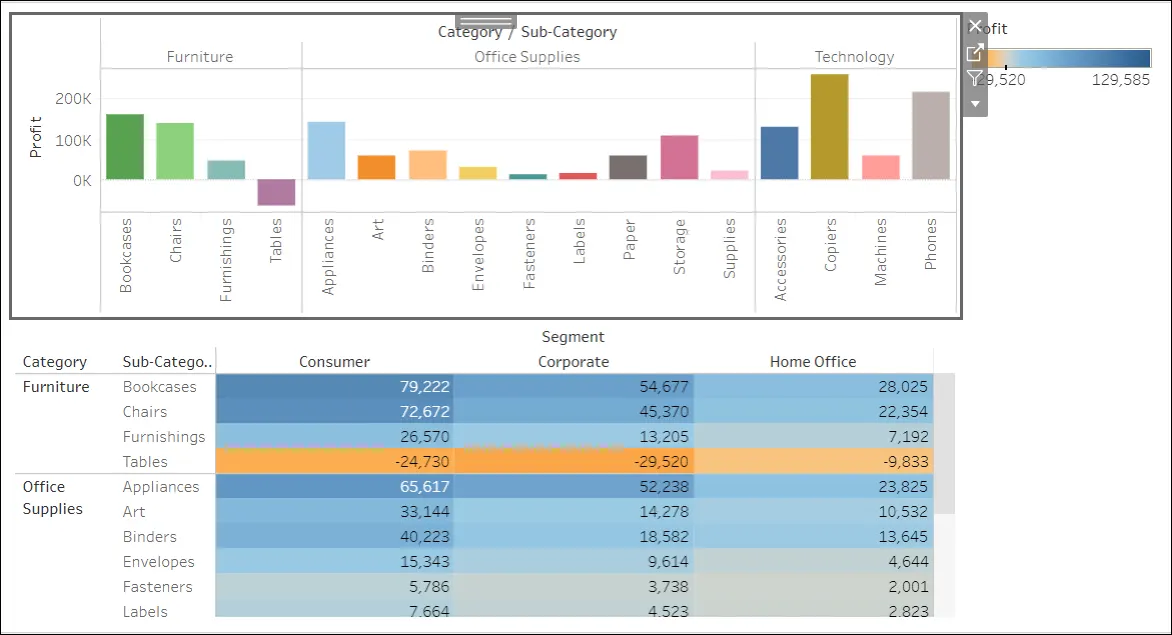Screen dimensions: 1172x635
Task: Click the Phones axis label
Action: [931, 244]
